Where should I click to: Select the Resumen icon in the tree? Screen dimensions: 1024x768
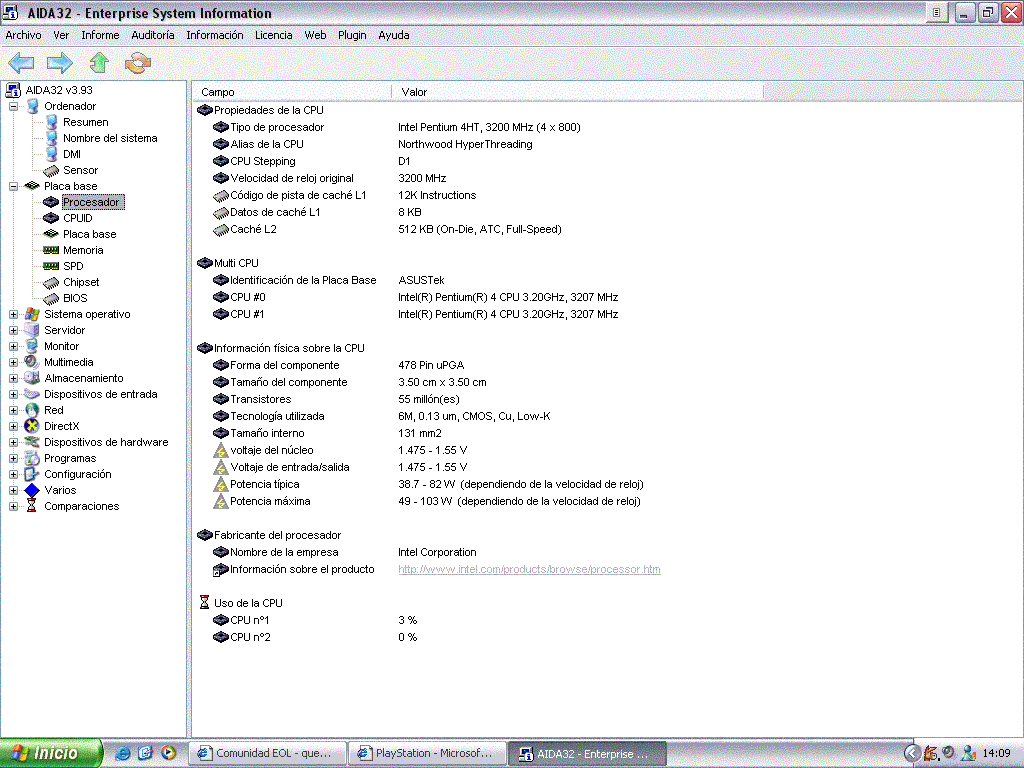52,122
